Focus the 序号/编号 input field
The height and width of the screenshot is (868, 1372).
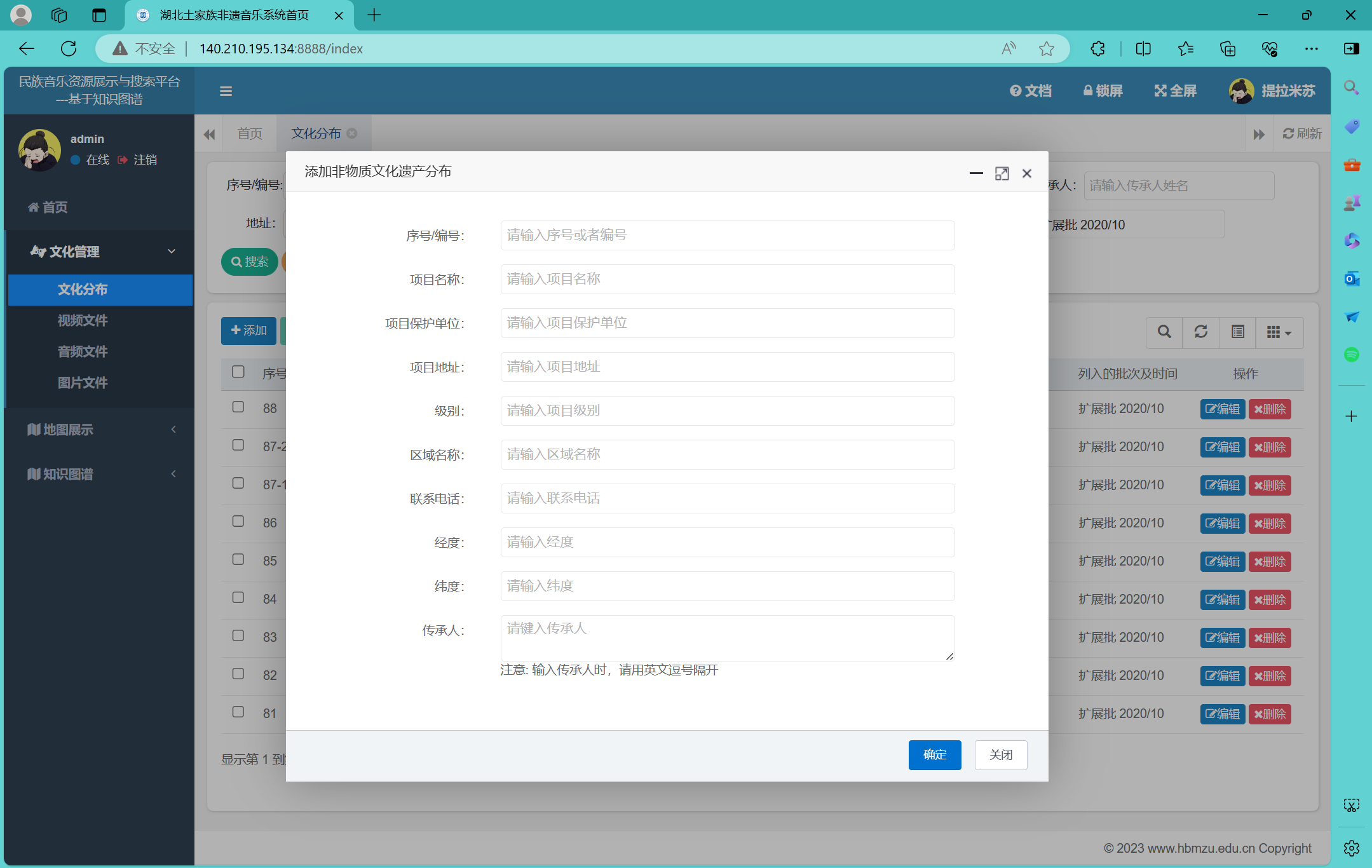[728, 235]
